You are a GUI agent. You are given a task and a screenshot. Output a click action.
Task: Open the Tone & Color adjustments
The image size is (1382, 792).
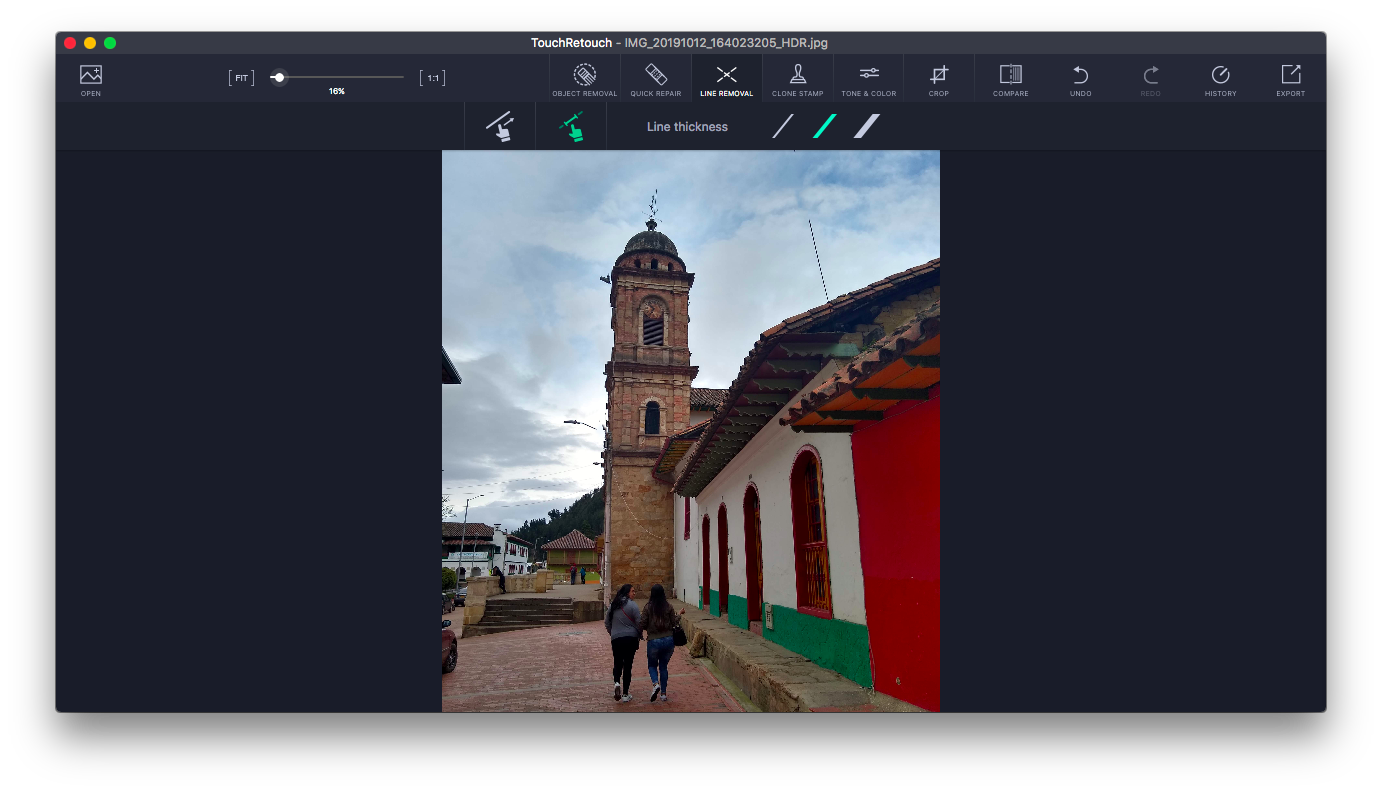tap(868, 79)
